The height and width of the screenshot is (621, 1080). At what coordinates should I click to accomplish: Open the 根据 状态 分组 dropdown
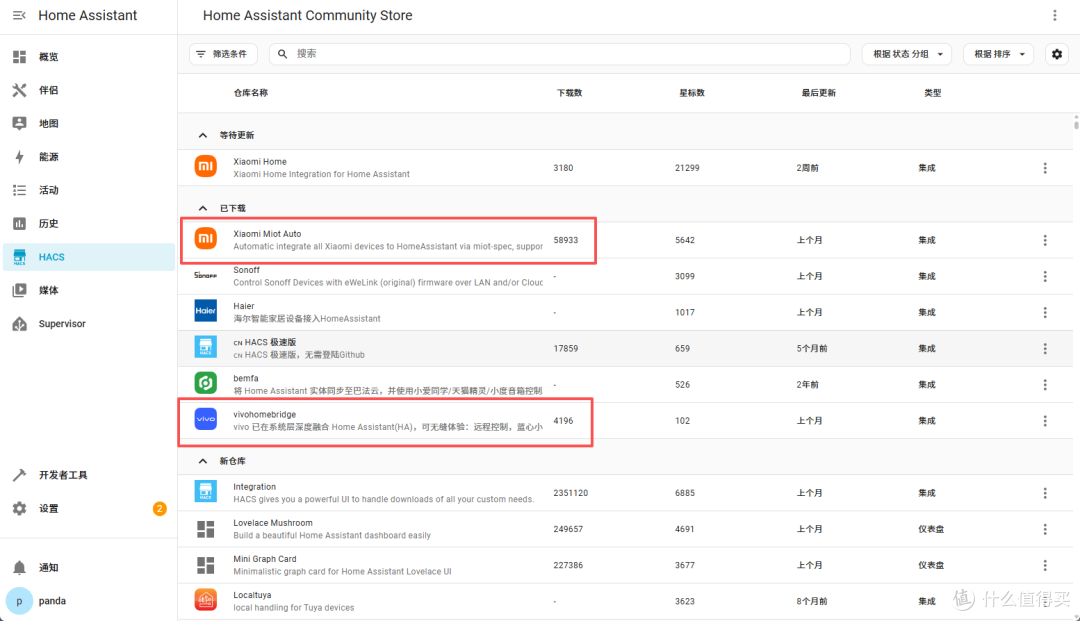[x=906, y=54]
